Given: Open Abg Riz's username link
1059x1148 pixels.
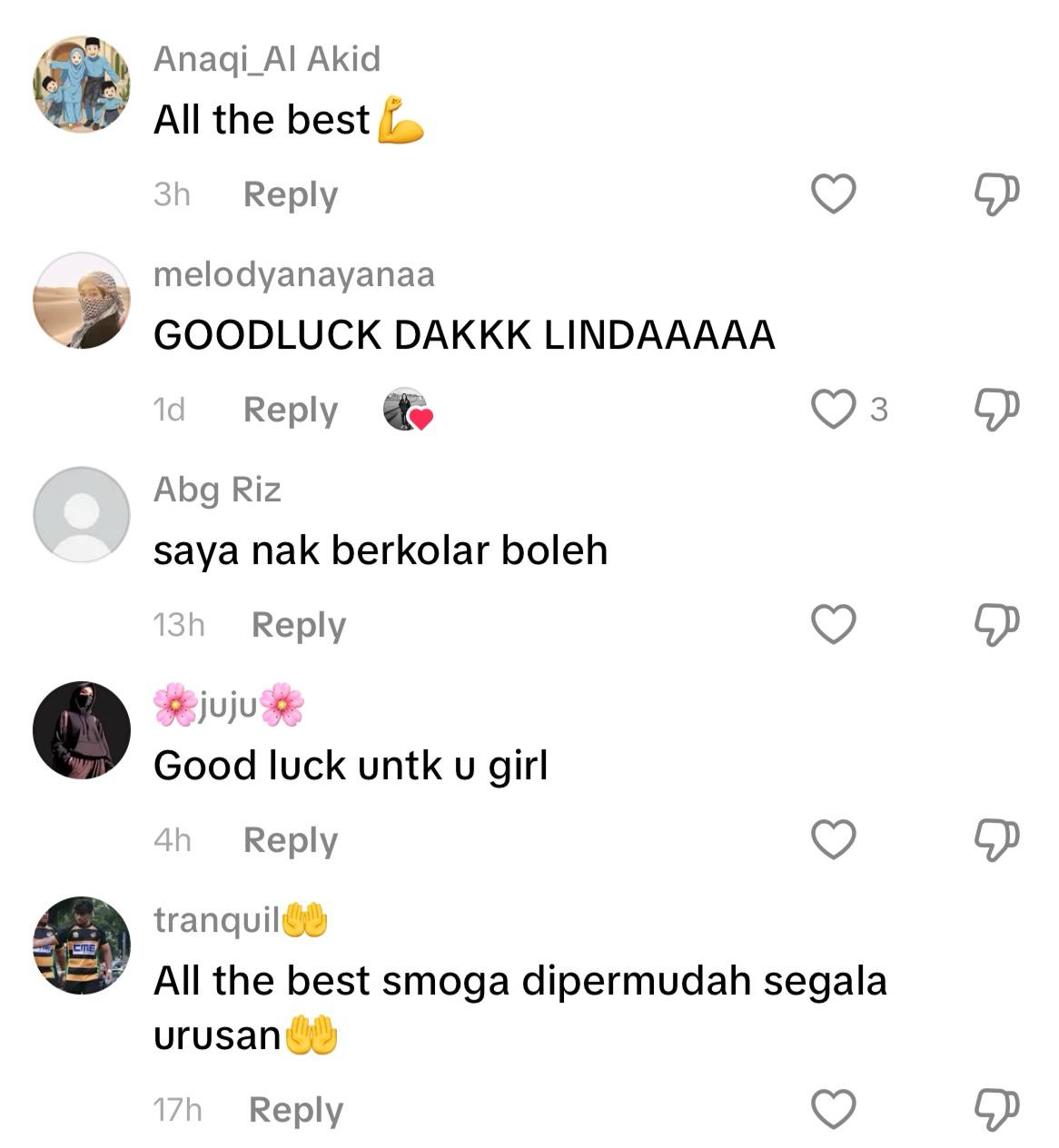Looking at the screenshot, I should pos(217,490).
